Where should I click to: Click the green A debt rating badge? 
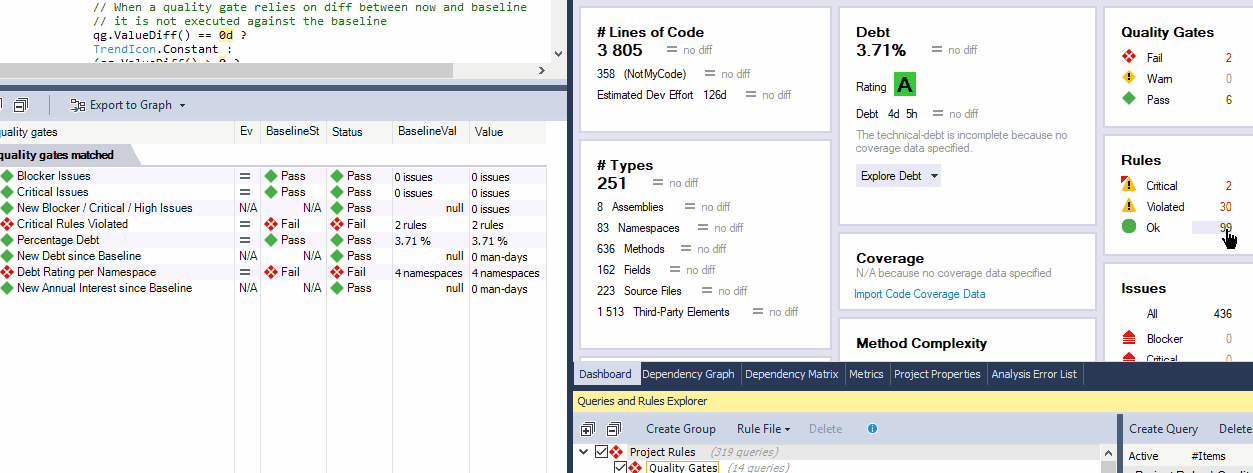905,85
